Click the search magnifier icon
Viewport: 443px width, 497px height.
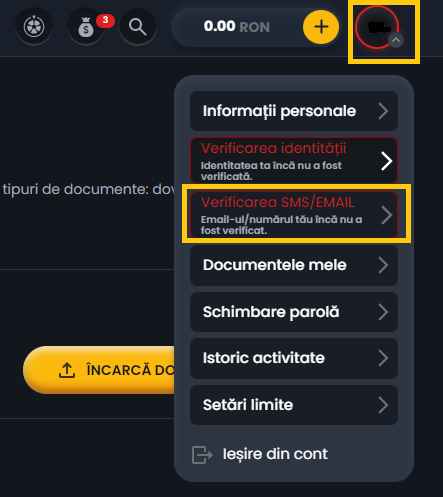click(138, 26)
